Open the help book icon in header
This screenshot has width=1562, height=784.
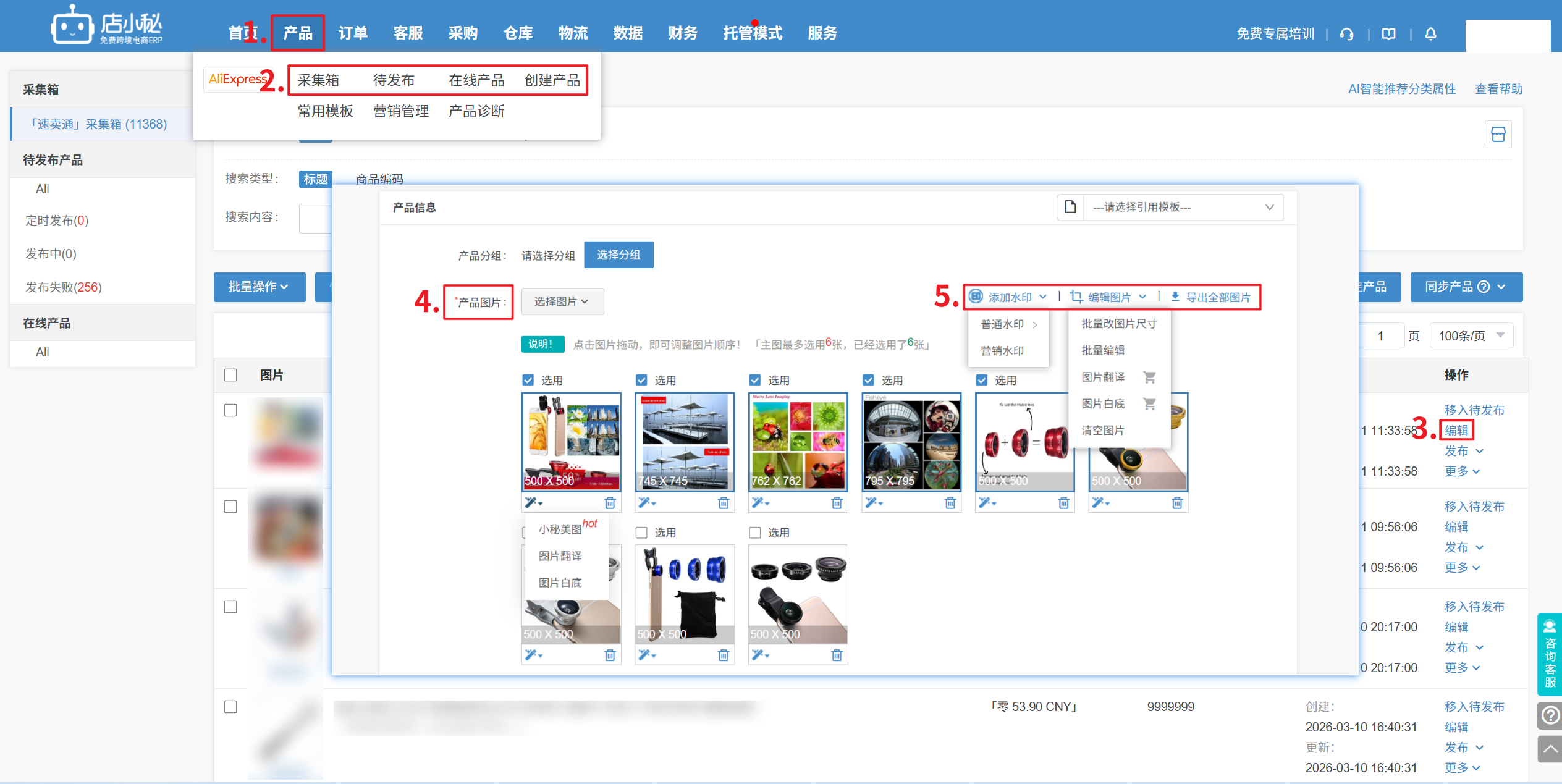[1388, 34]
